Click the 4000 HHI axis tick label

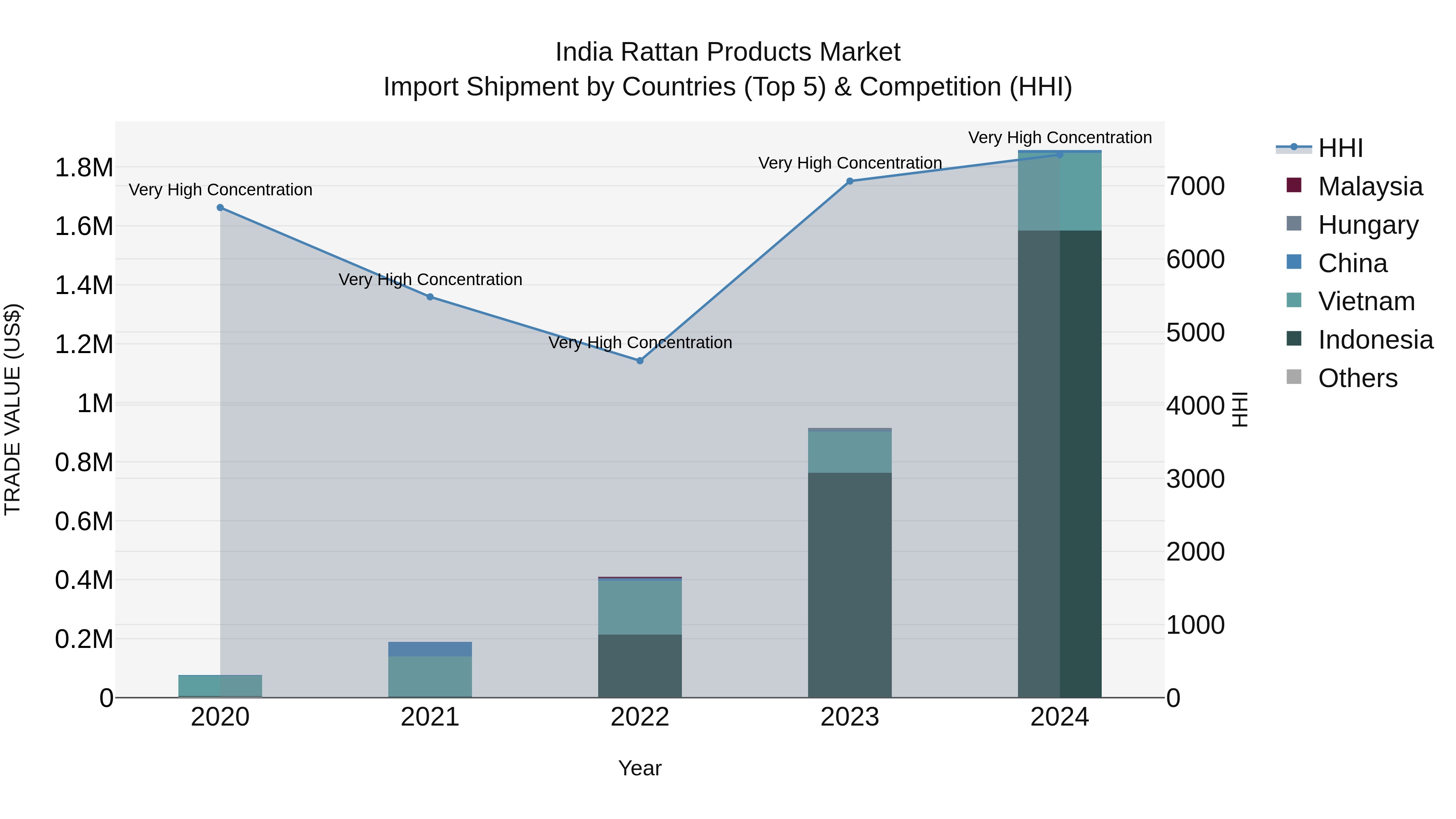point(1196,405)
